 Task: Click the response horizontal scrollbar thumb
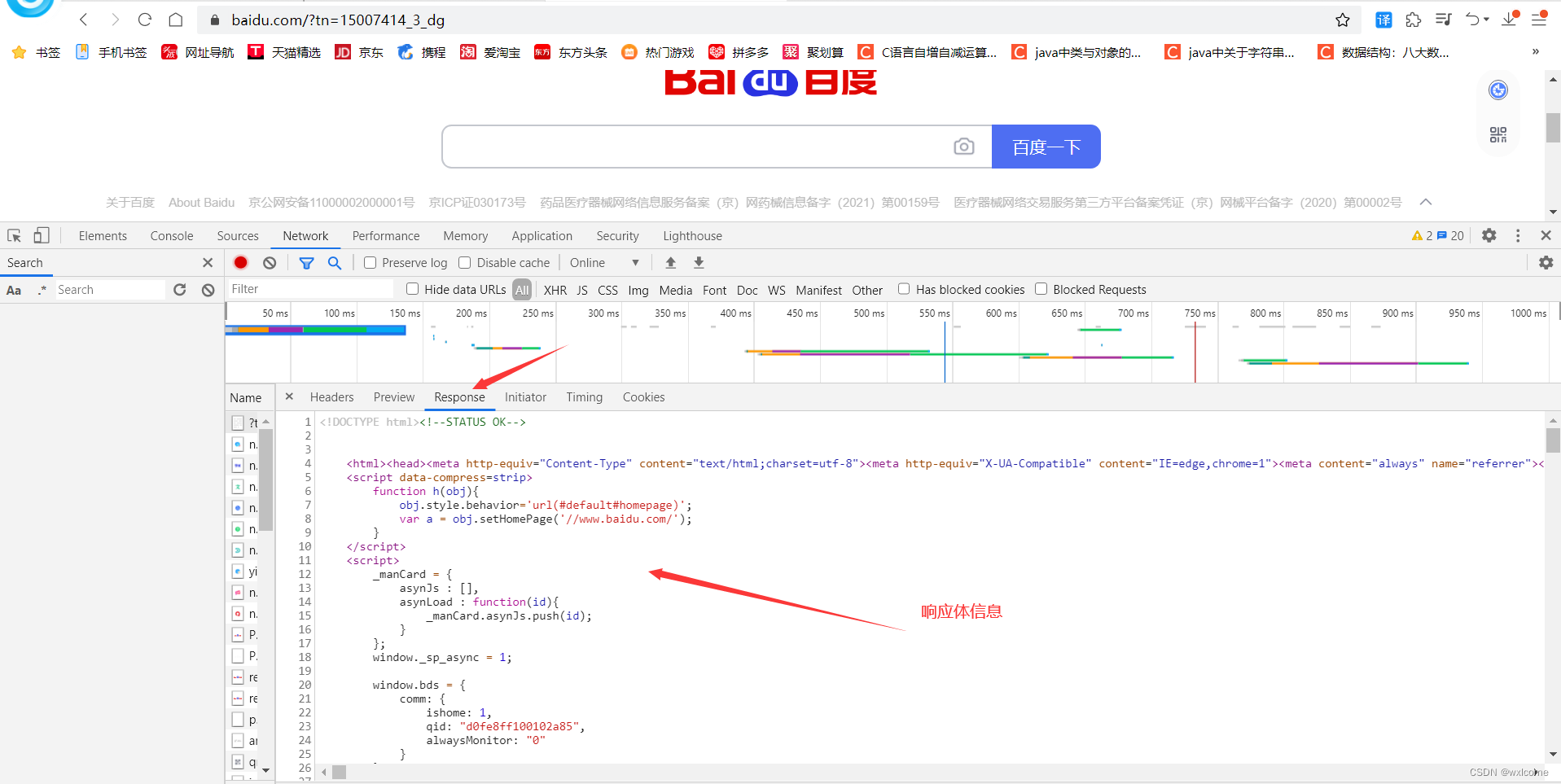(339, 772)
